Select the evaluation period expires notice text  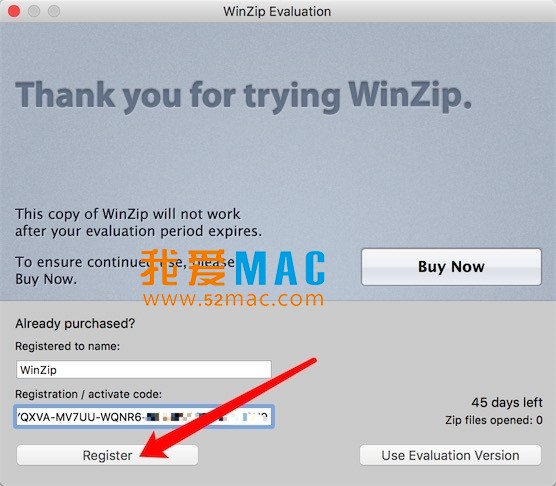click(138, 223)
